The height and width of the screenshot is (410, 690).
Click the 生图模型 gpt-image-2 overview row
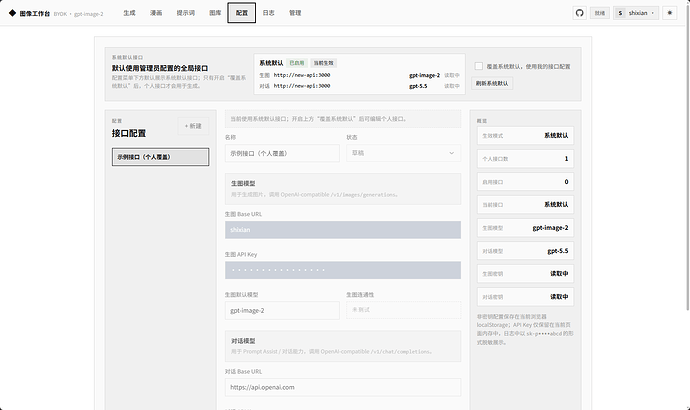pyautogui.click(x=525, y=228)
